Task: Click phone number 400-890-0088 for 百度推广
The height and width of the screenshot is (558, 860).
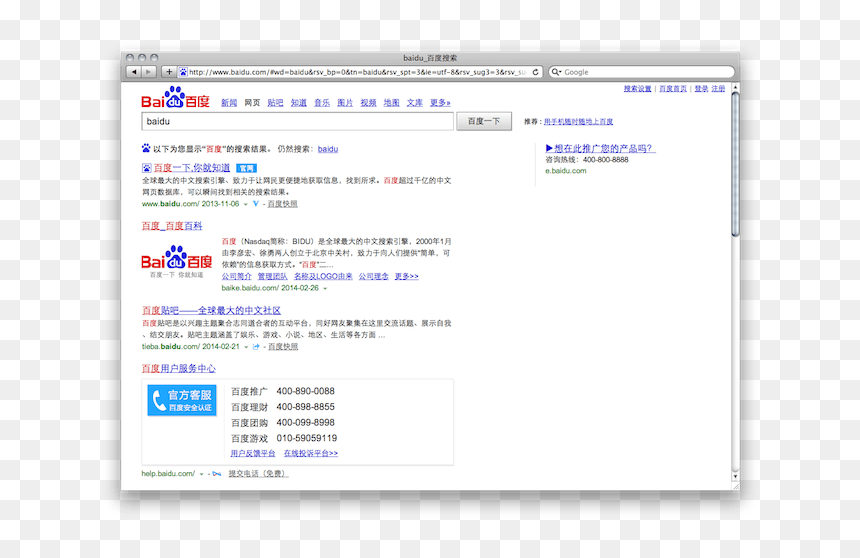Action: 305,391
